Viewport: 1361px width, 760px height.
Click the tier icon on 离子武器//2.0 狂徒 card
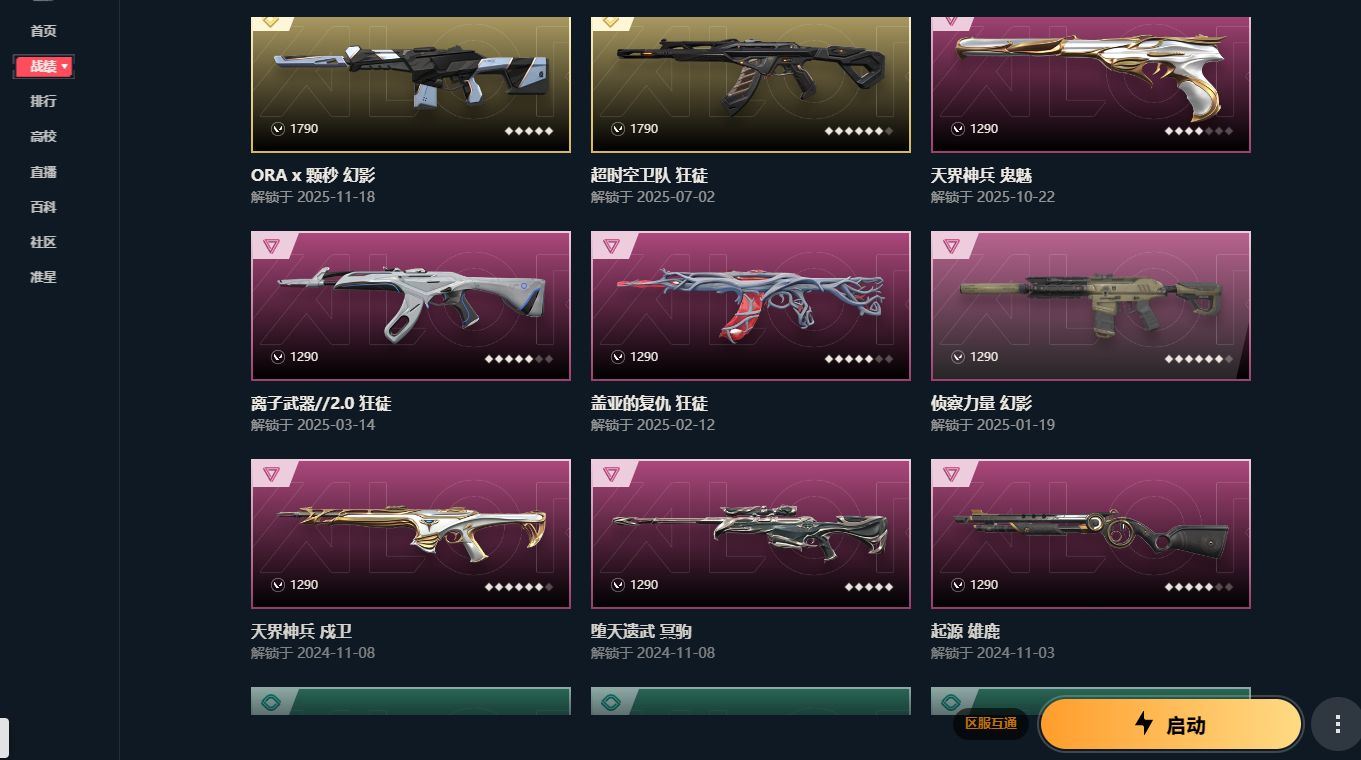[271, 246]
